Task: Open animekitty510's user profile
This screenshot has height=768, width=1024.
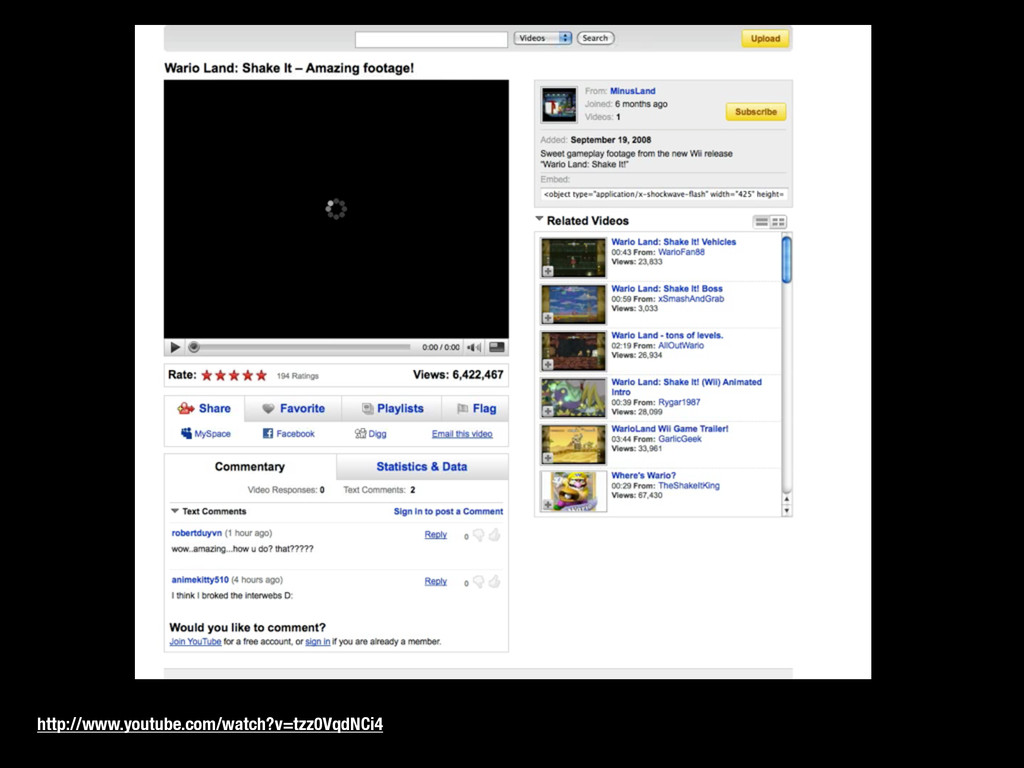Action: [200, 579]
